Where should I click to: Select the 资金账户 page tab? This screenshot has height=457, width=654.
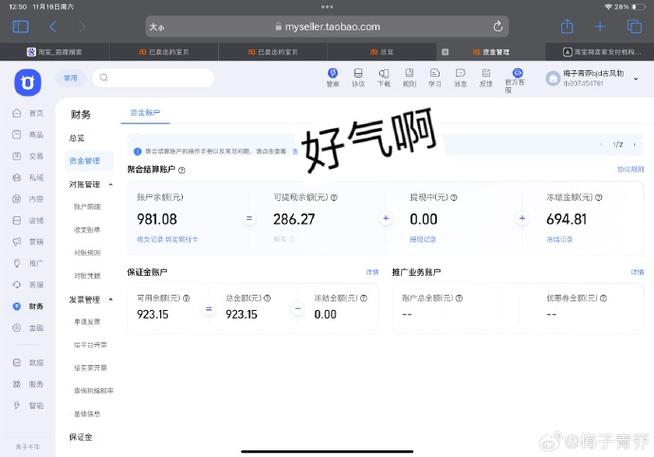click(145, 113)
